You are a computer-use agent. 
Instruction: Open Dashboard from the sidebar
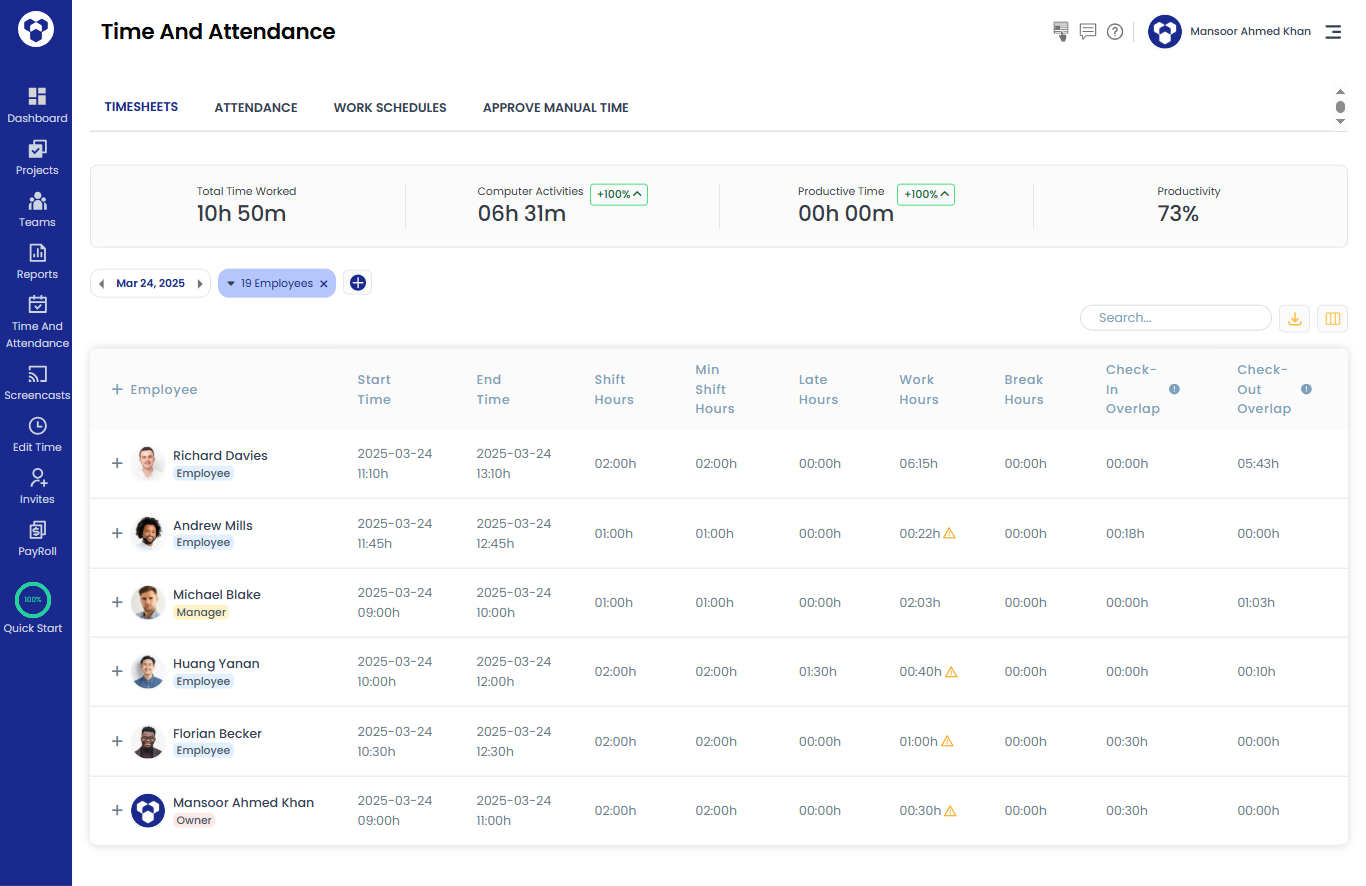(37, 105)
